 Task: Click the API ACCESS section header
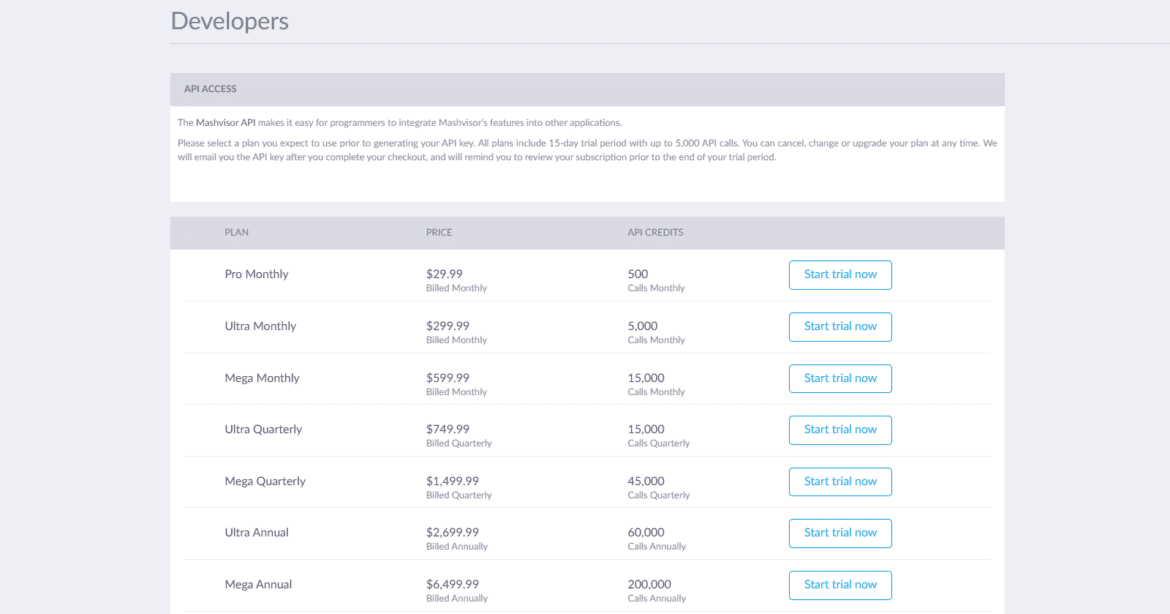pyautogui.click(x=208, y=89)
